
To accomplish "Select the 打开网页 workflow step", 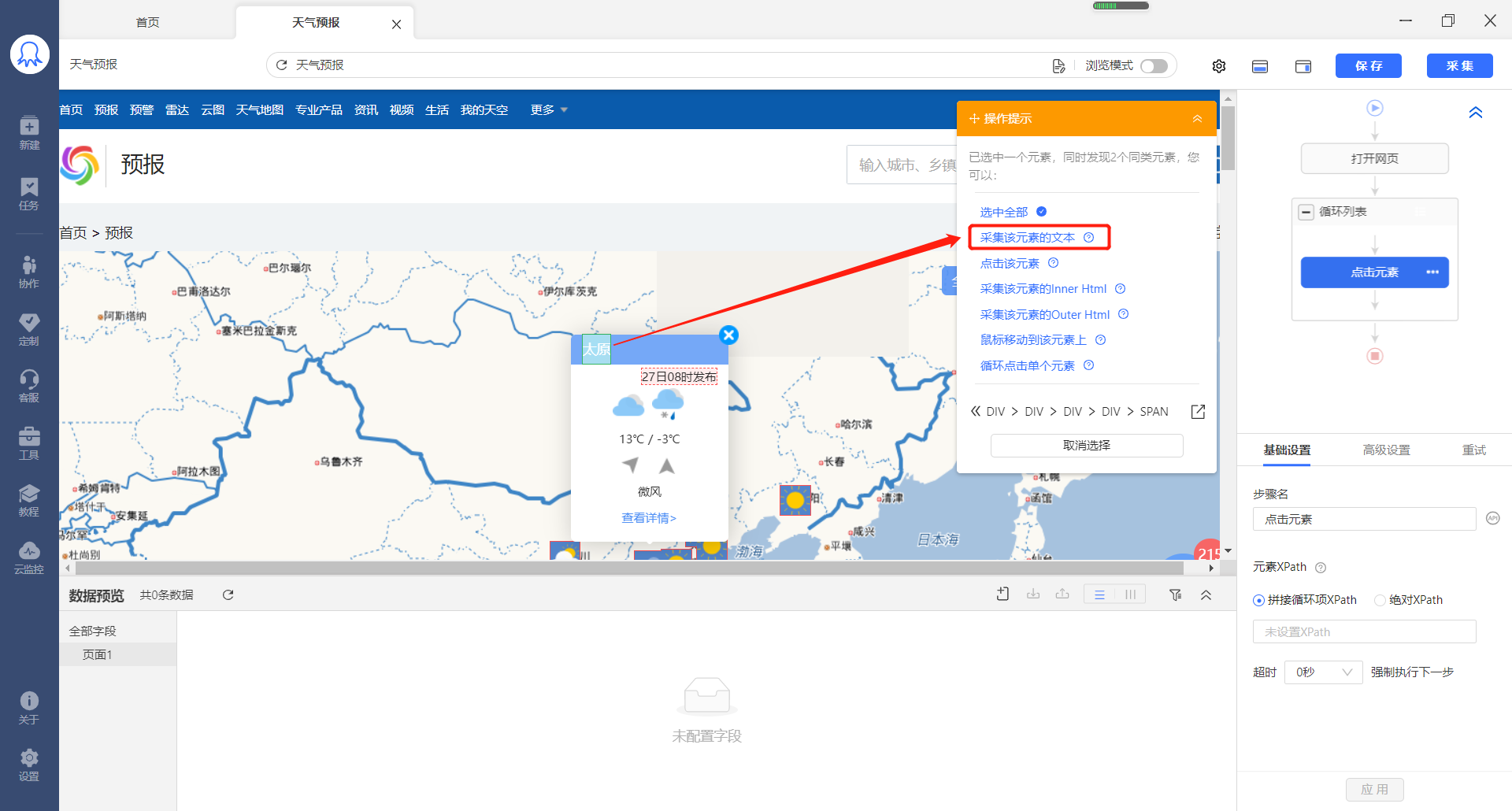I will click(x=1375, y=158).
